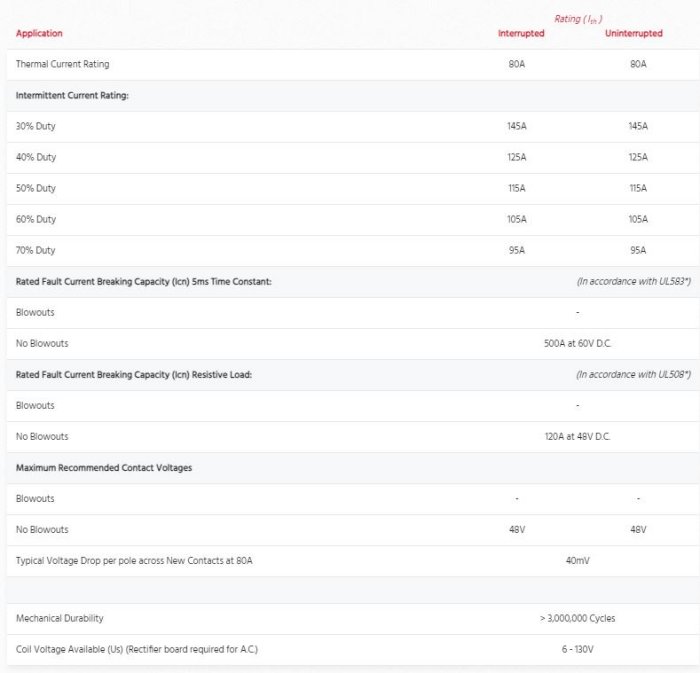This screenshot has width=700, height=673.
Task: Click the Mechanical Durability row label
Action: (x=60, y=619)
